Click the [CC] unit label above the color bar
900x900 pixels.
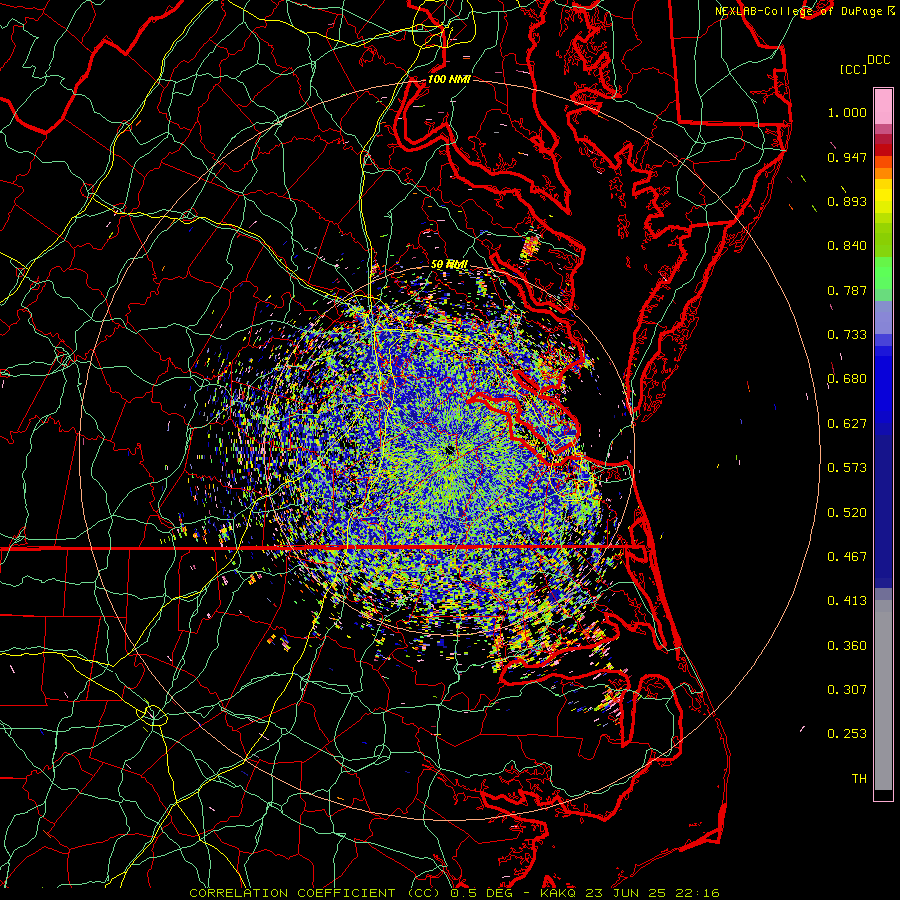853,69
